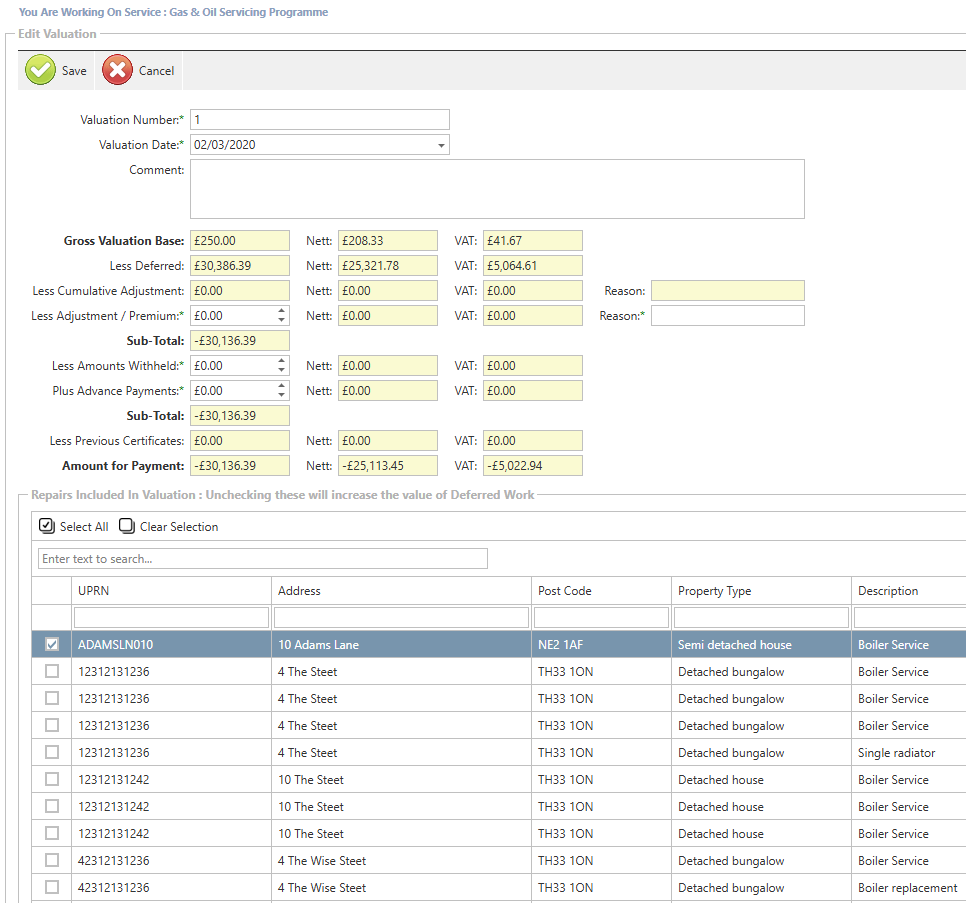This screenshot has width=966, height=903.
Task: Increase Less Adjustment / Premium value
Action: pos(282,311)
